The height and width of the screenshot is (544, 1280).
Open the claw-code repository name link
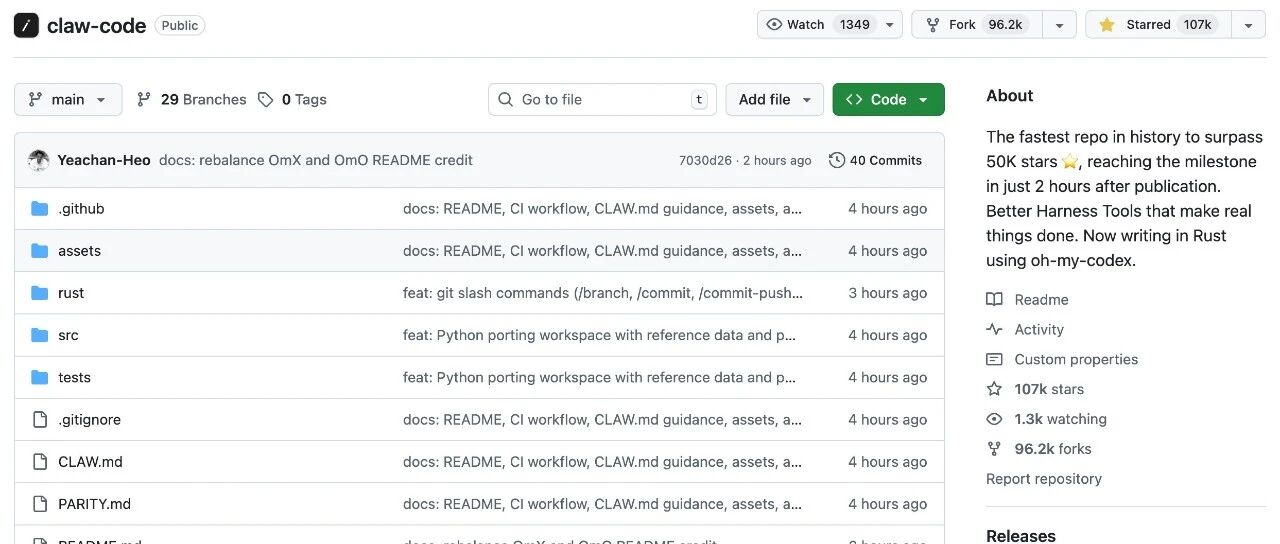click(x=96, y=26)
